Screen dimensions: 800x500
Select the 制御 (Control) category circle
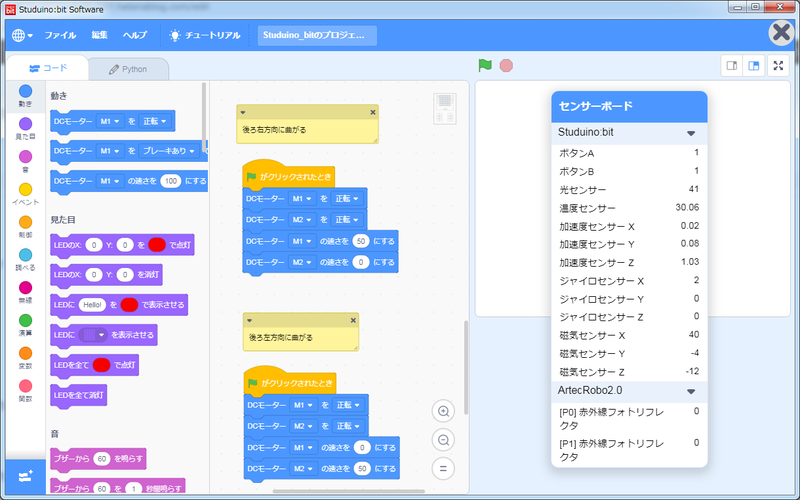pos(25,222)
